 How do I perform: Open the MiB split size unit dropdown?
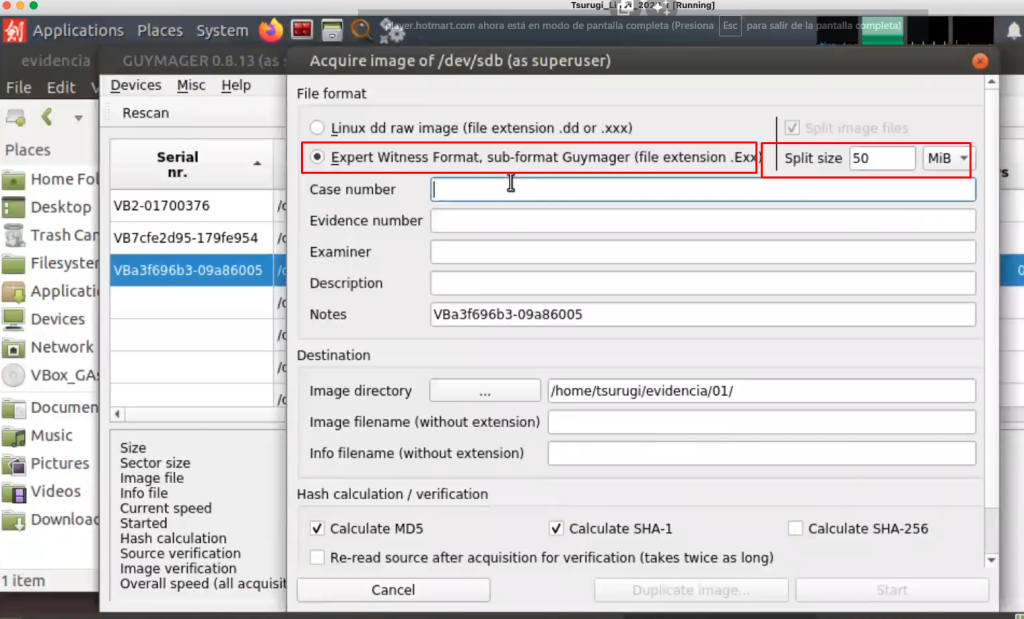[948, 158]
